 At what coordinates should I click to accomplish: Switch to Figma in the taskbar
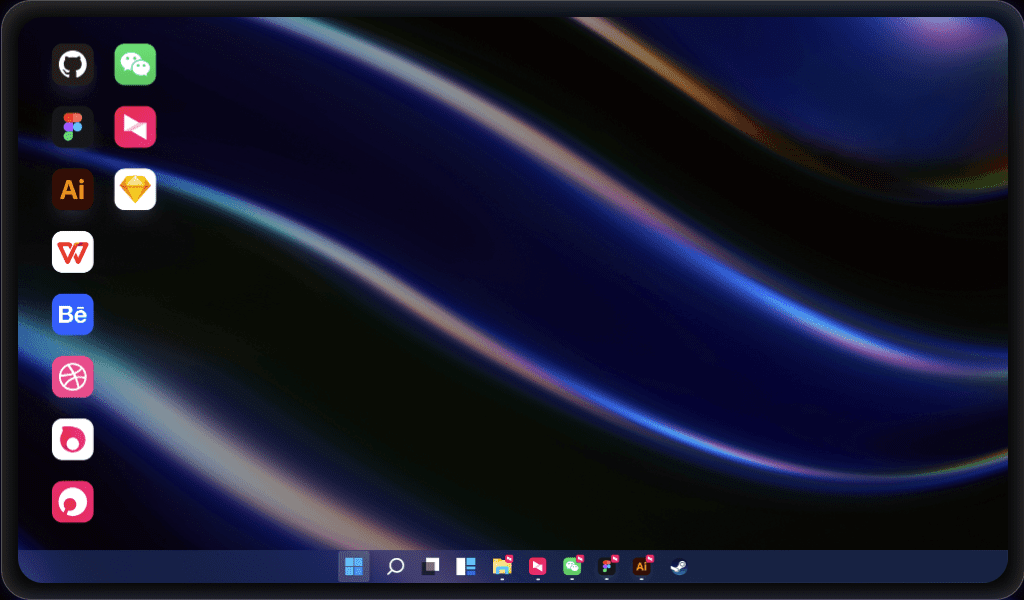[x=607, y=567]
